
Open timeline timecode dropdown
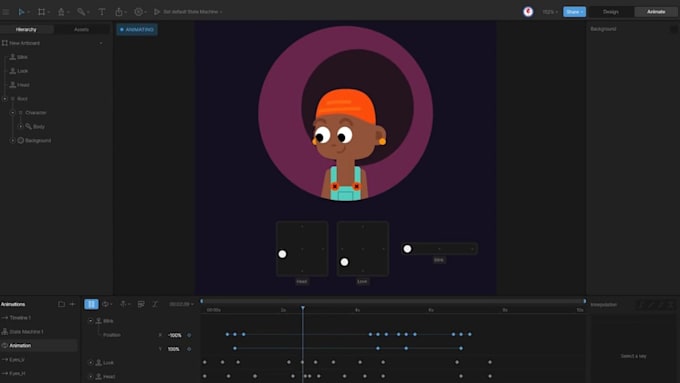[181, 304]
